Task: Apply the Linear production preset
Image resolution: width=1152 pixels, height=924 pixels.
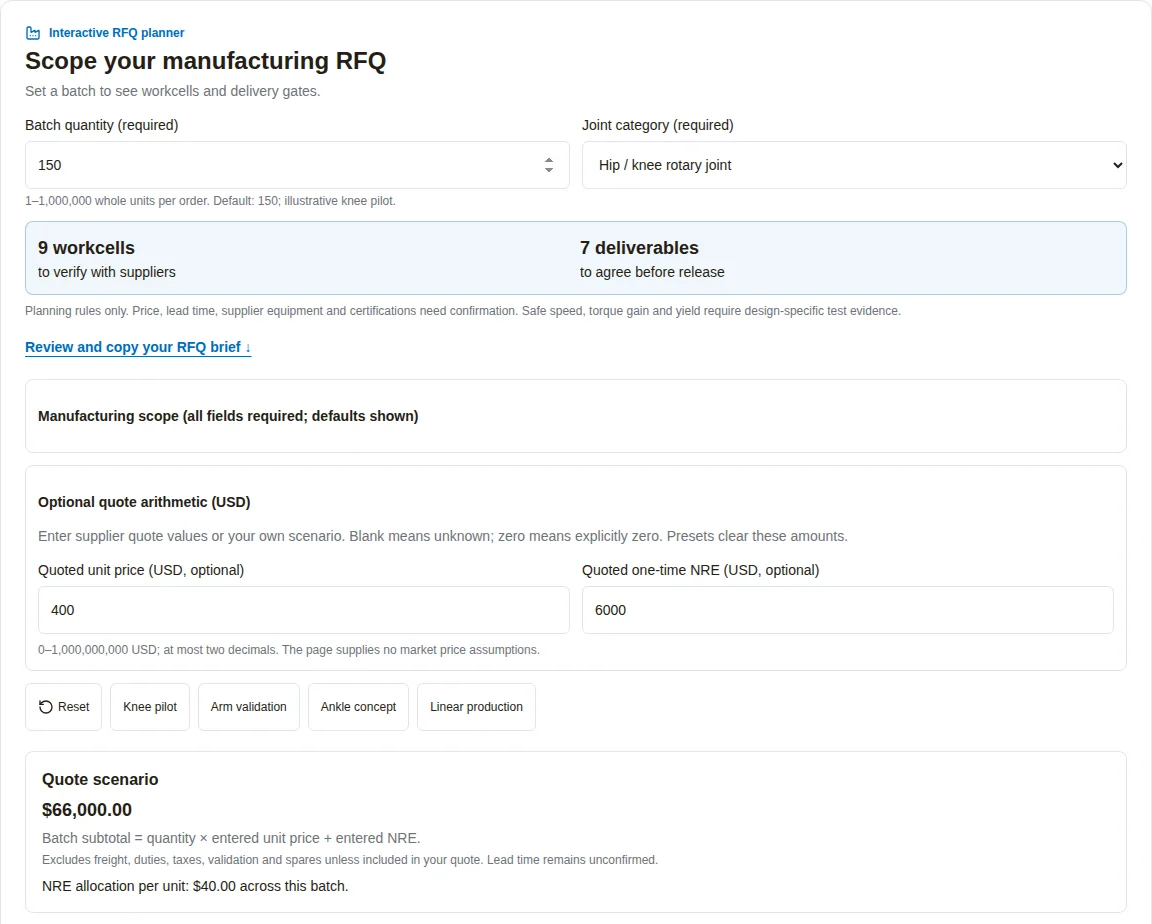Action: (476, 707)
